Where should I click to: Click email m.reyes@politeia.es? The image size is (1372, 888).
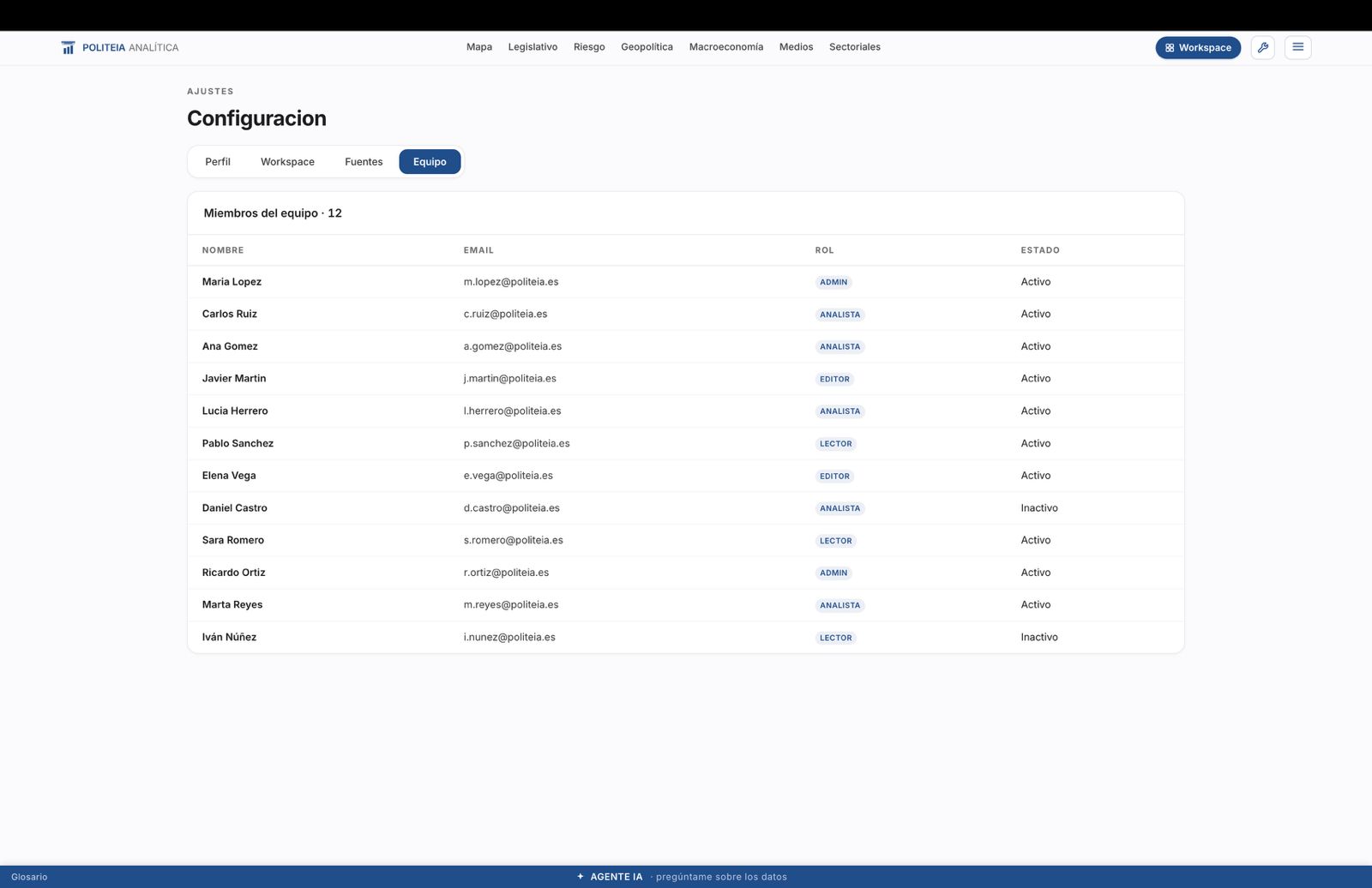[x=511, y=604]
